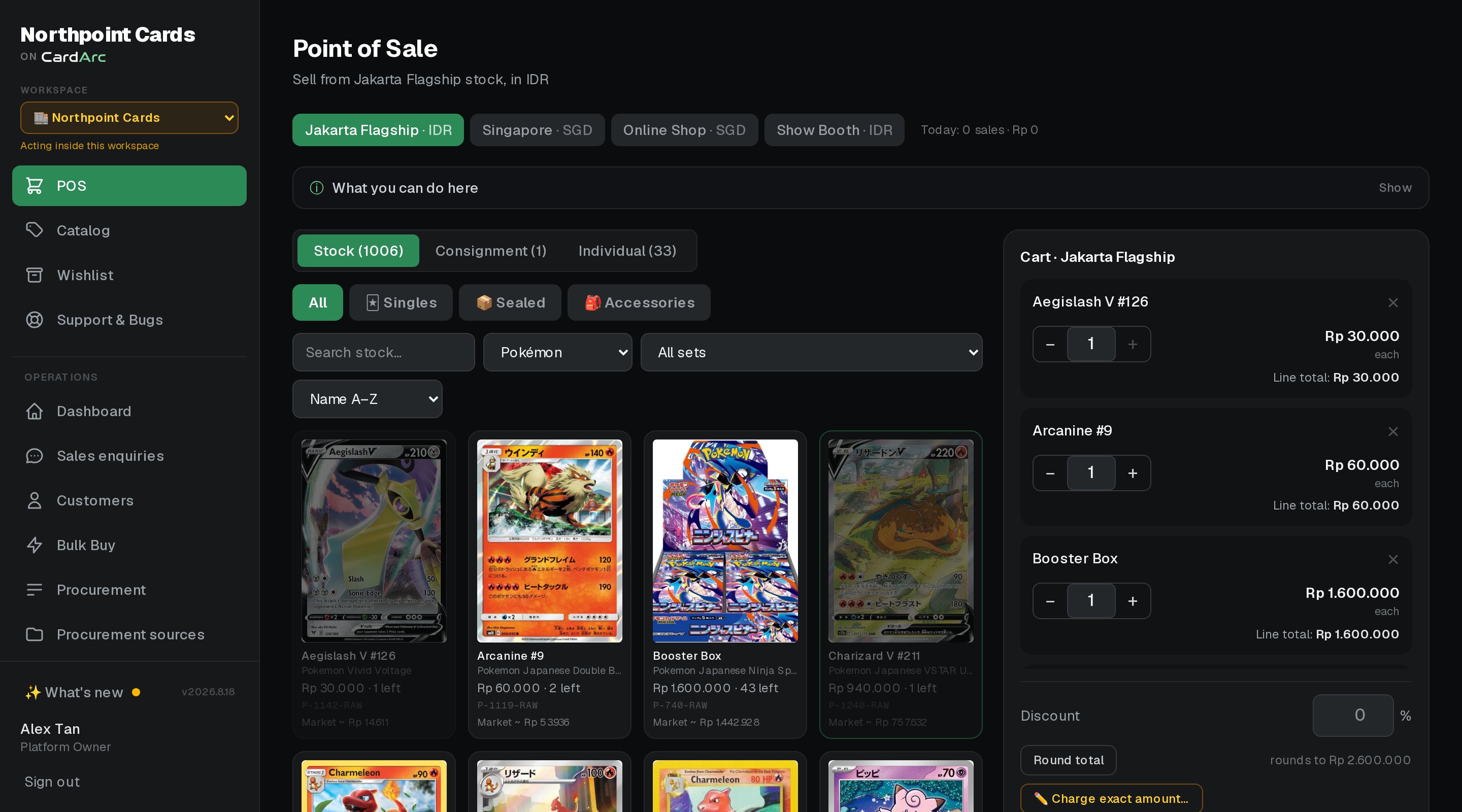Click the Round total button
This screenshot has width=1462, height=812.
tap(1068, 760)
